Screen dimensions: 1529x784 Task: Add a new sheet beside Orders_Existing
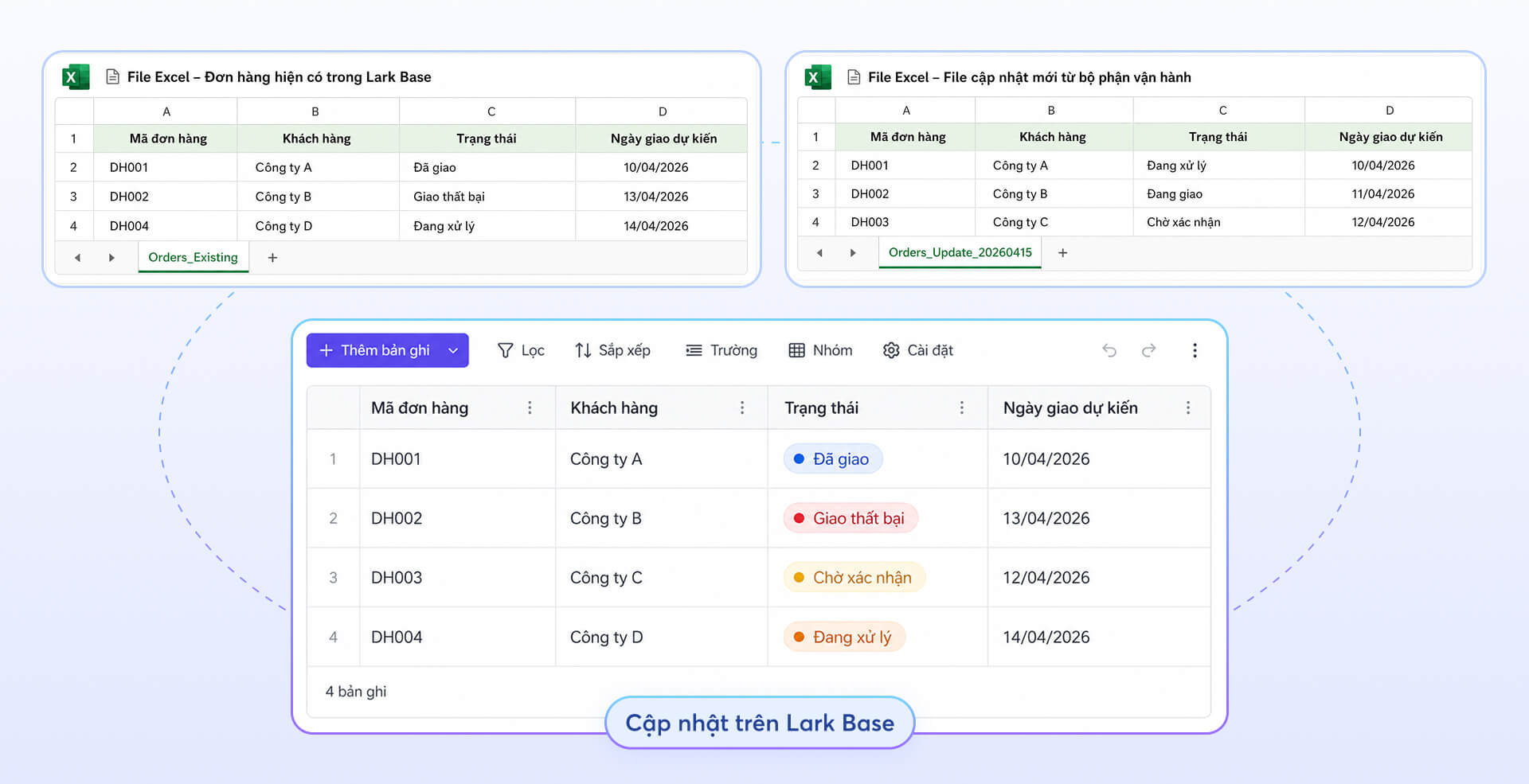pyautogui.click(x=272, y=257)
